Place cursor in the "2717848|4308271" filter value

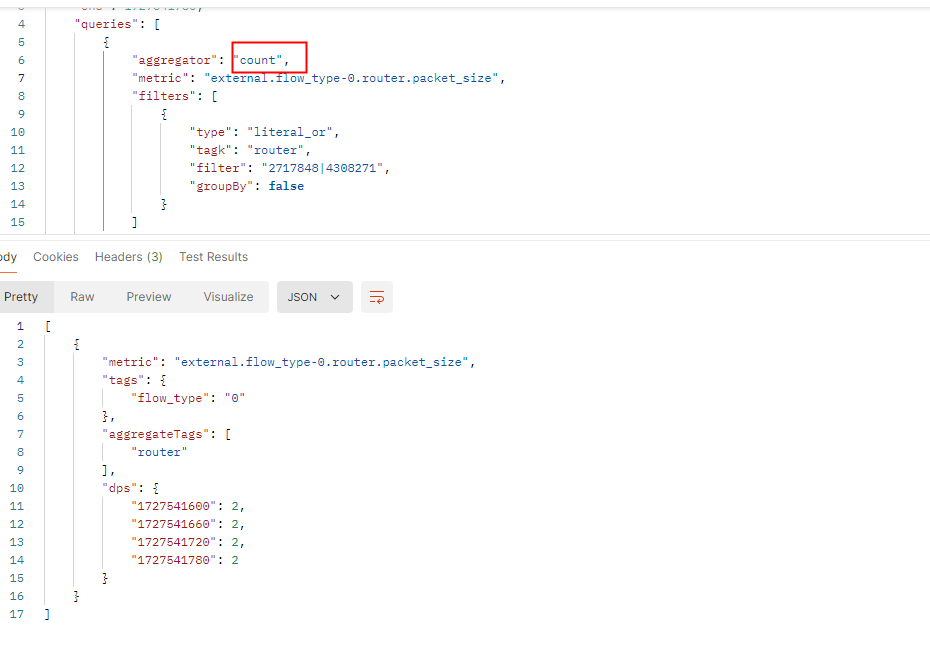(324, 168)
